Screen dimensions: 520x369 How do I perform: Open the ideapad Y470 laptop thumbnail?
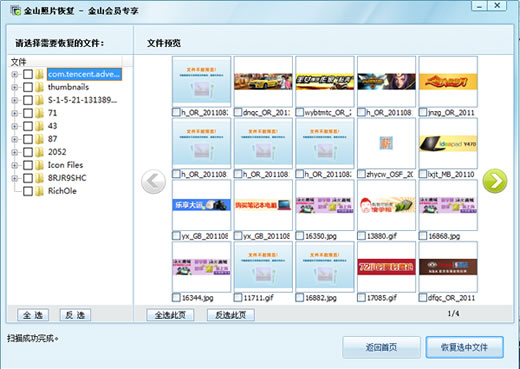pyautogui.click(x=448, y=144)
